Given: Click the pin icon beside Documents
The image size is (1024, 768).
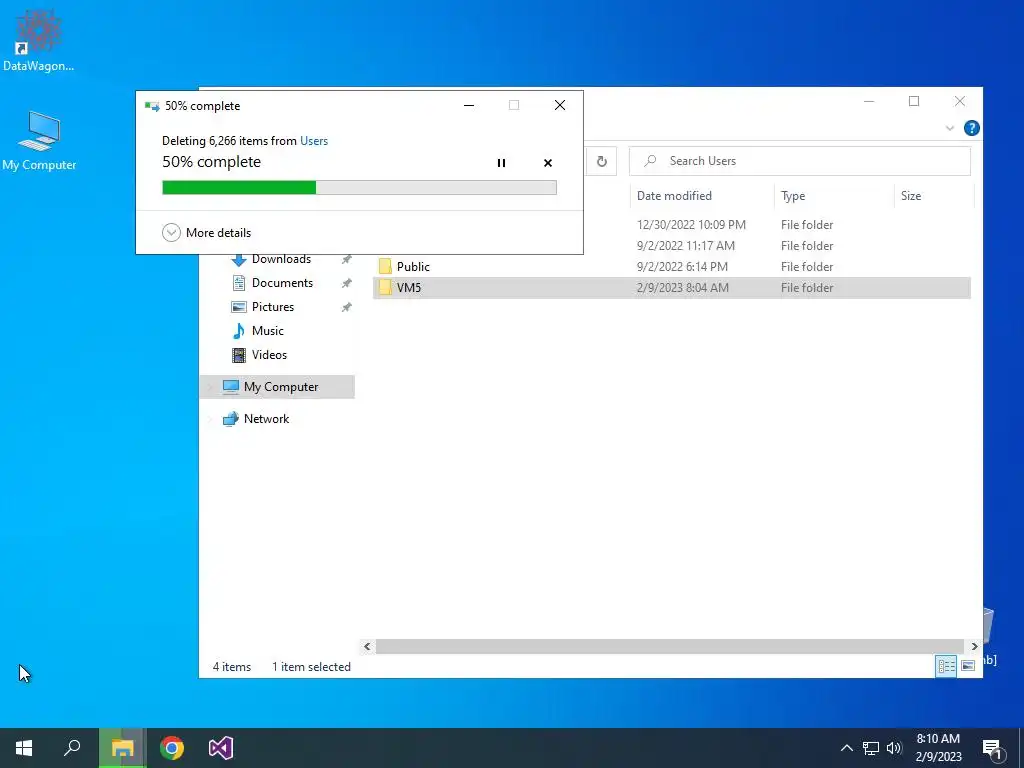Looking at the screenshot, I should 346,283.
